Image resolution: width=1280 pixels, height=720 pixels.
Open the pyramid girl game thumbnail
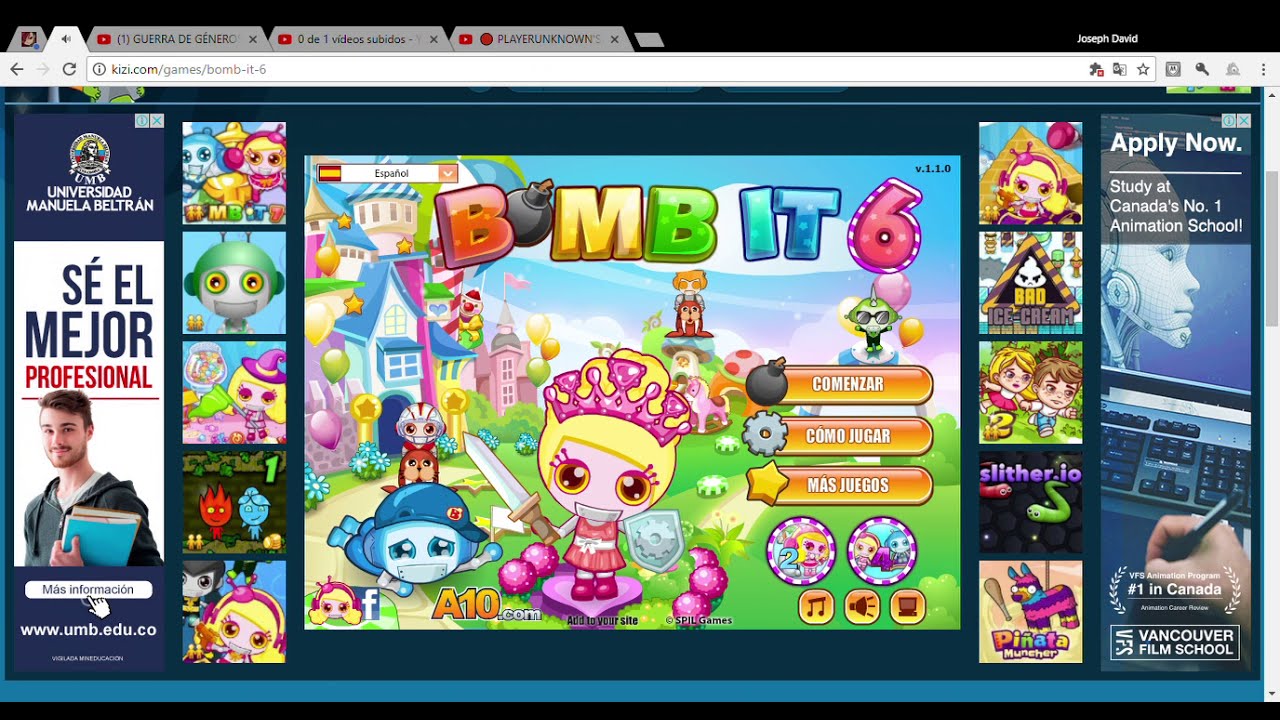point(1030,173)
